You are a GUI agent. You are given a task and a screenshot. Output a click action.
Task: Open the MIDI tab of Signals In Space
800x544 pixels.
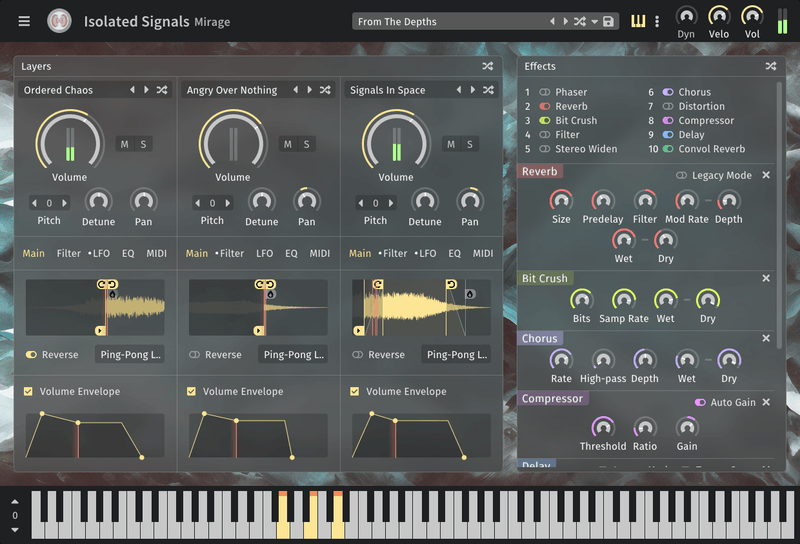coord(483,253)
